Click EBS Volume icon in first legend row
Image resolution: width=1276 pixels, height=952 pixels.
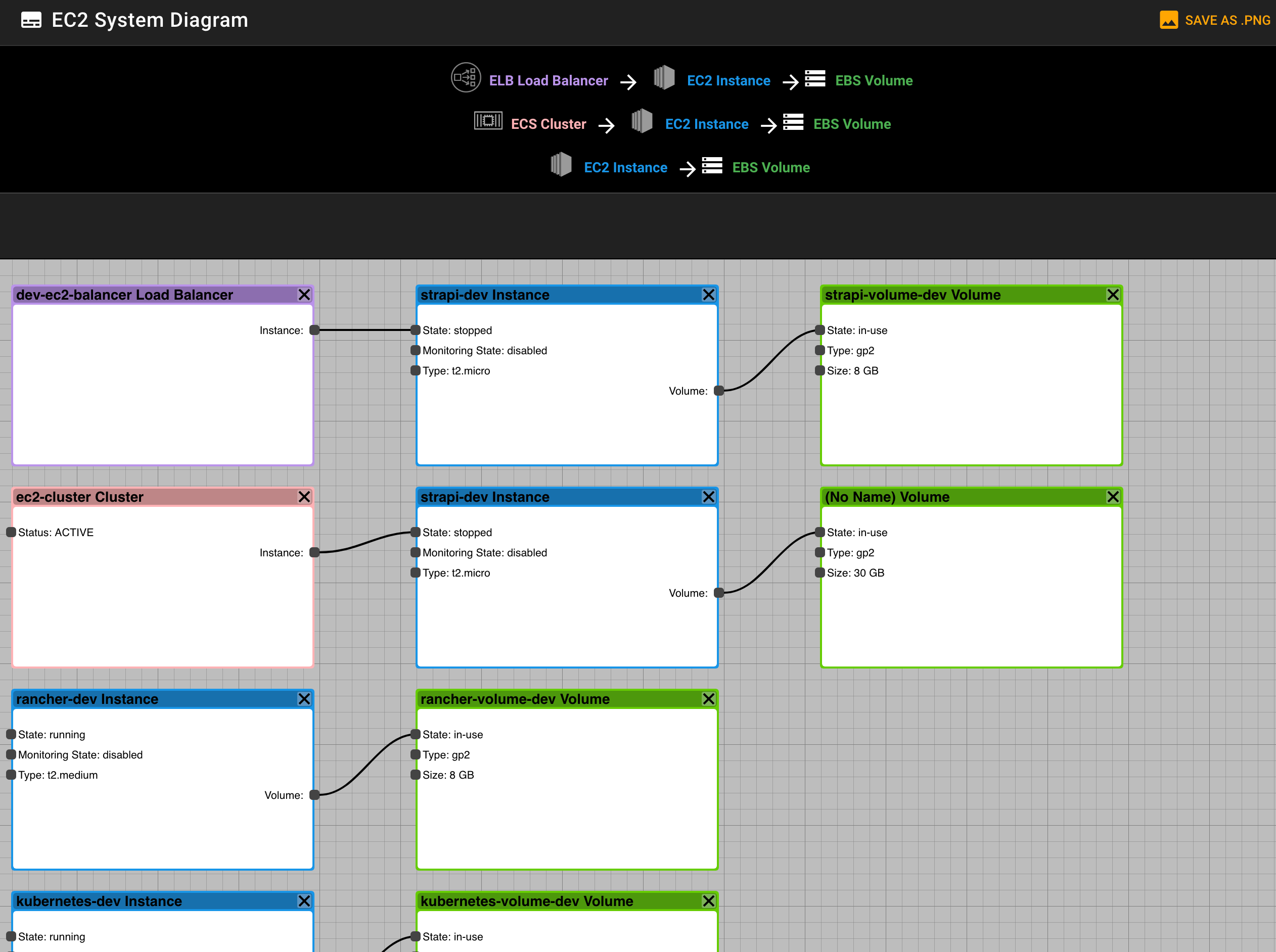[x=815, y=78]
